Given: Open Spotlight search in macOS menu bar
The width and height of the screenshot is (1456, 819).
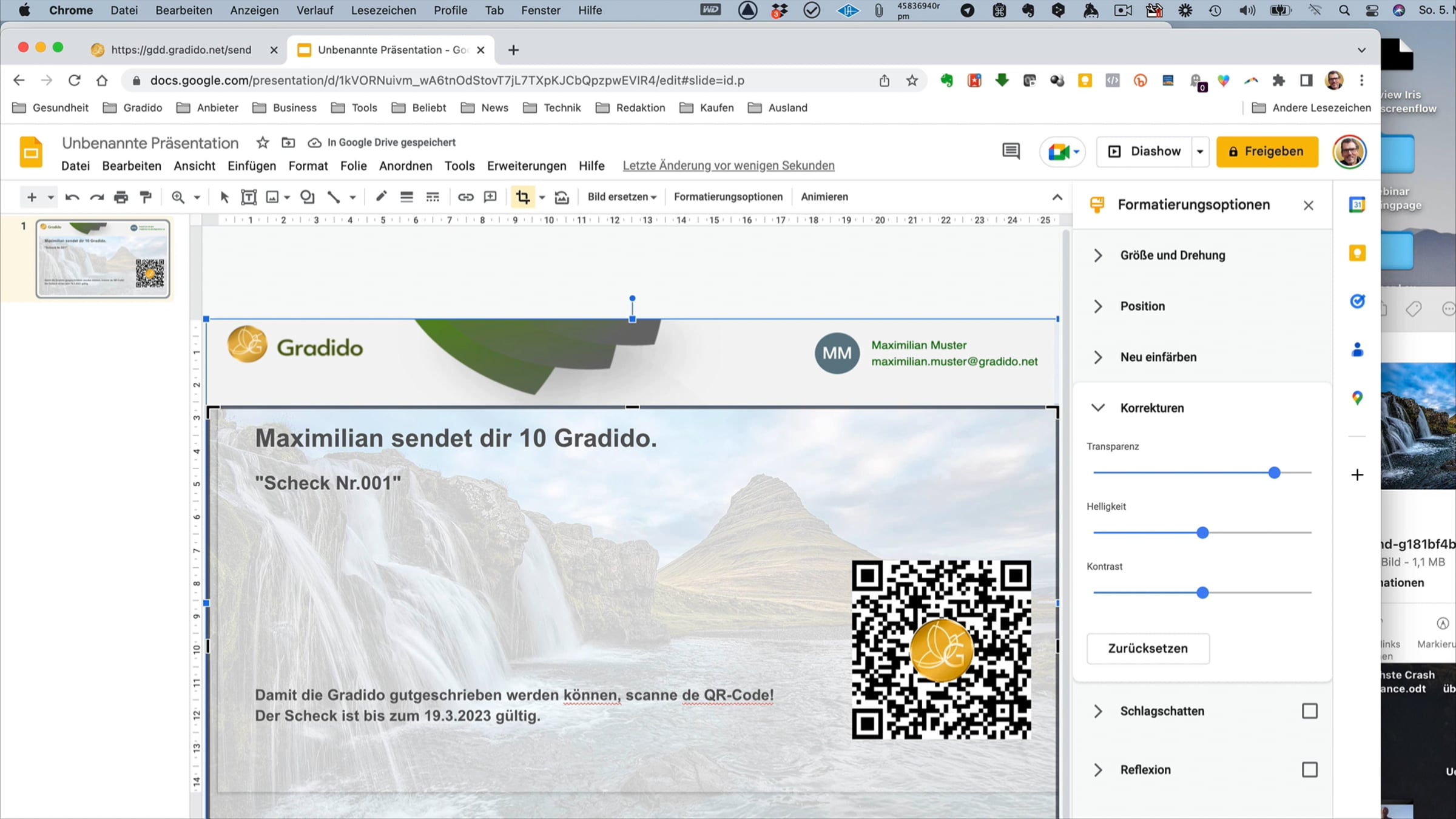Looking at the screenshot, I should pos(1344,10).
